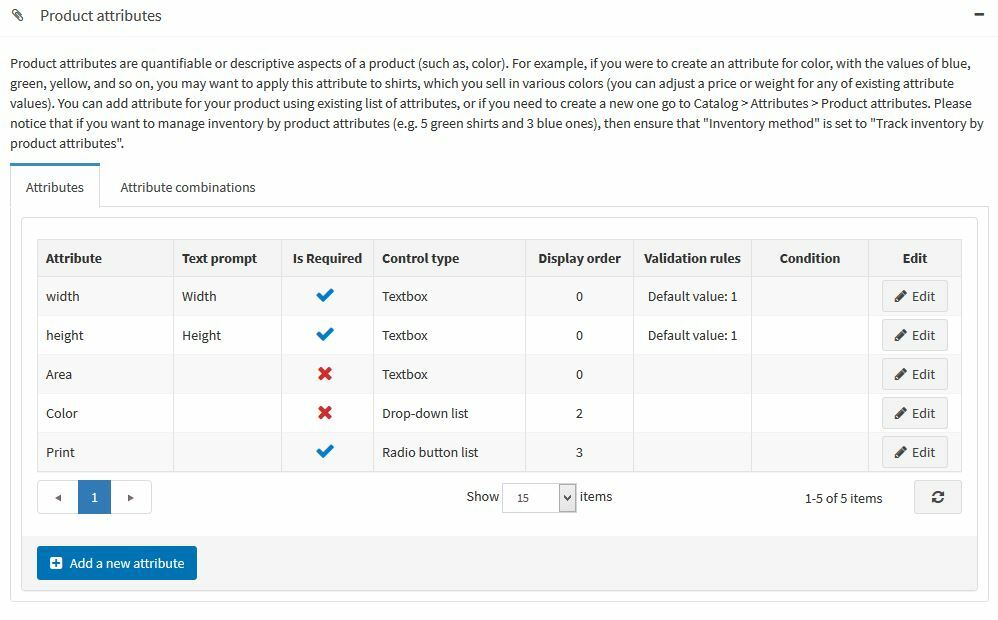
Task: Open the Attribute combinations tab
Action: tap(188, 187)
